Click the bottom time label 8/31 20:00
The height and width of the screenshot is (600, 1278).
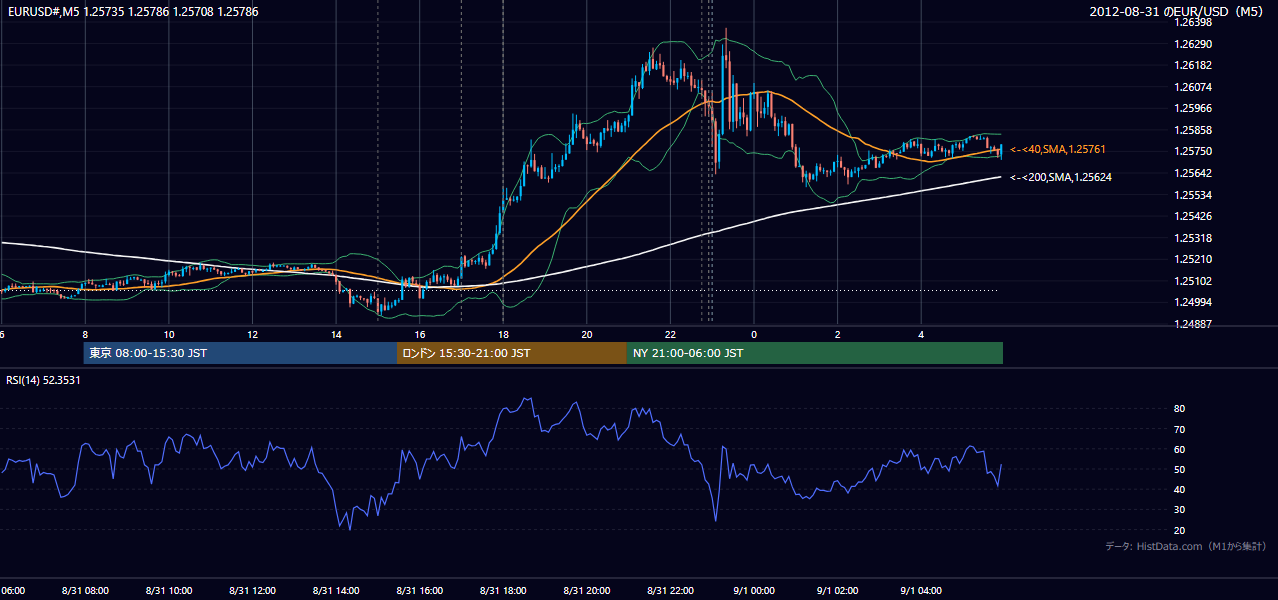coord(587,591)
